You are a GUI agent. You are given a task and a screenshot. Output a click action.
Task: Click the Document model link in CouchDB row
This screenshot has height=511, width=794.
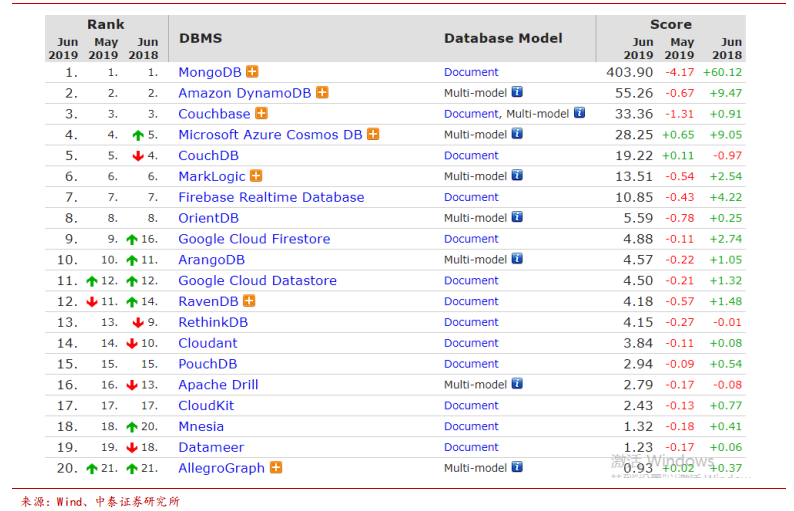coord(471,155)
